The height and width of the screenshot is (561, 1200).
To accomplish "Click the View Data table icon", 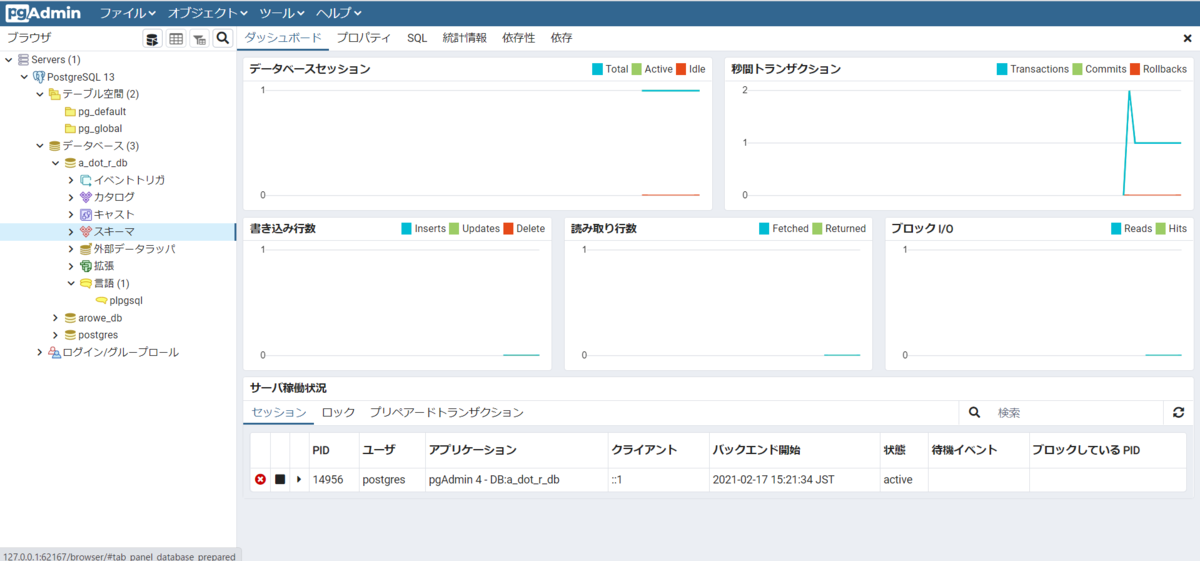I will 176,39.
